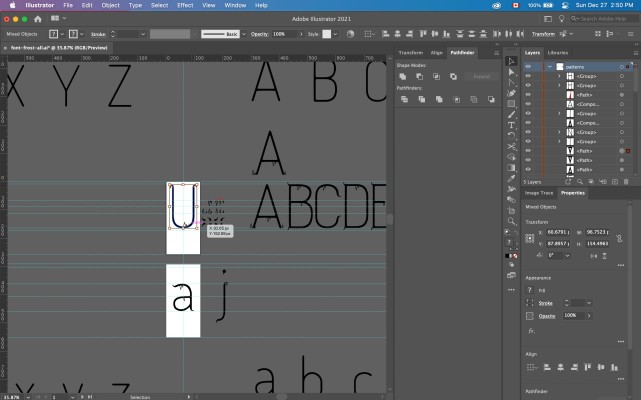
Task: Select the Direct Selection tool
Action: (511, 73)
